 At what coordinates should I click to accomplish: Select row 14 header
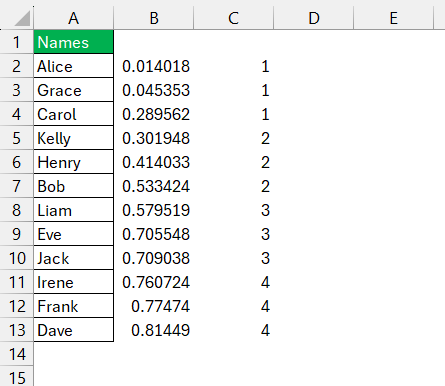[x=17, y=354]
